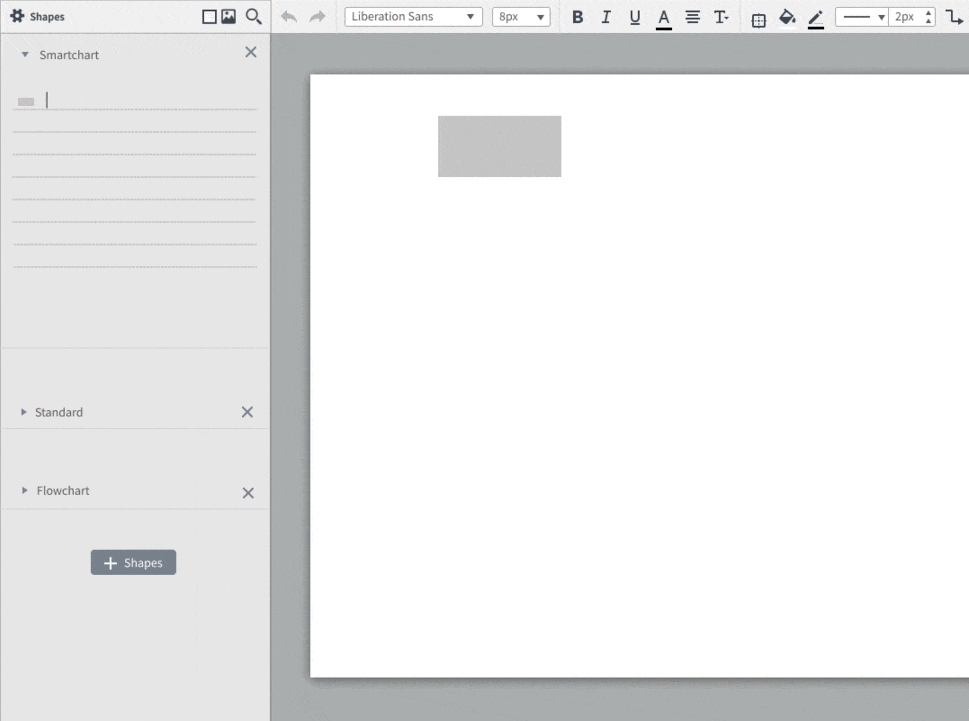Image resolution: width=969 pixels, height=721 pixels.
Task: Click the + Shapes button
Action: (133, 562)
